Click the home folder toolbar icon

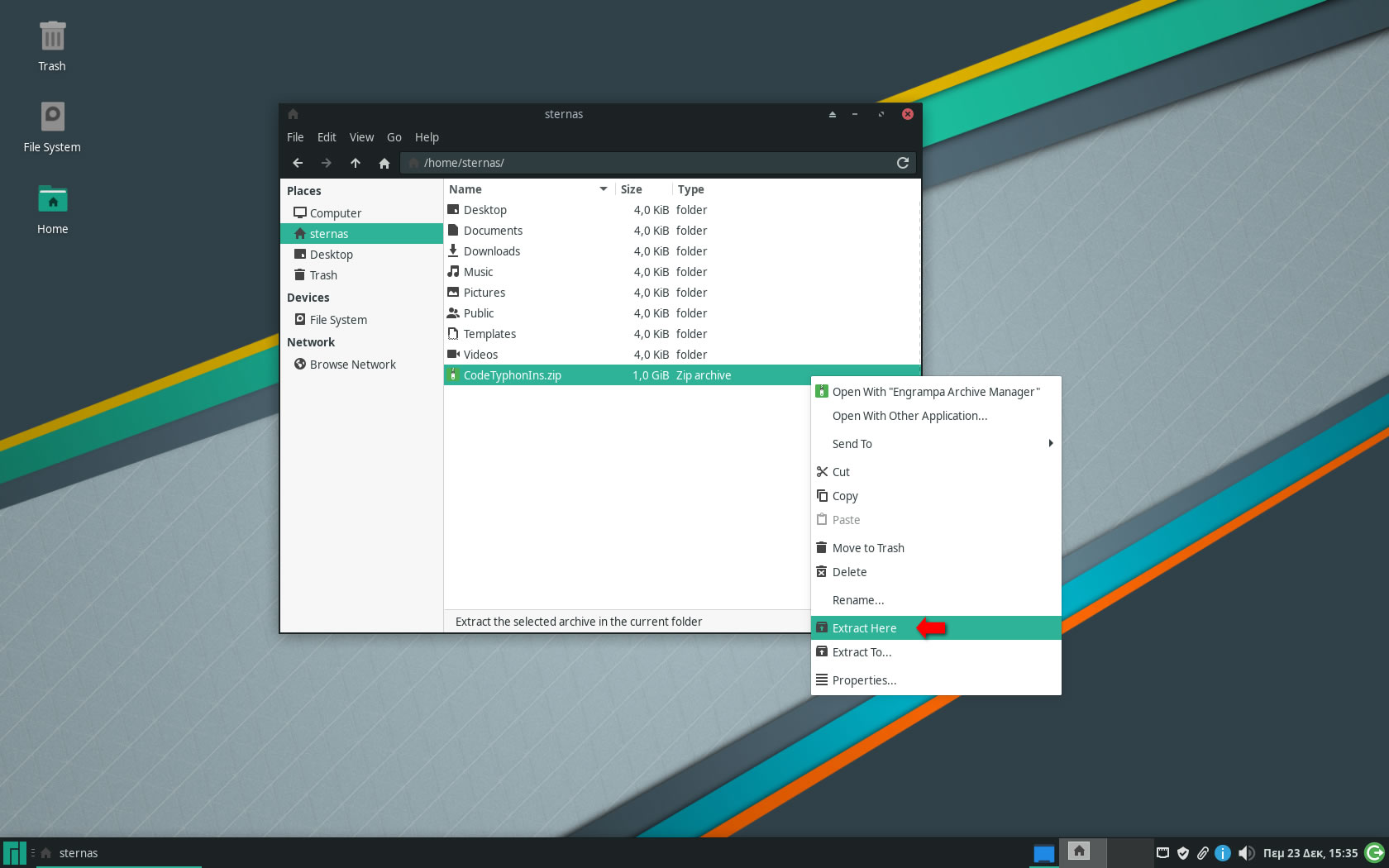click(x=384, y=163)
